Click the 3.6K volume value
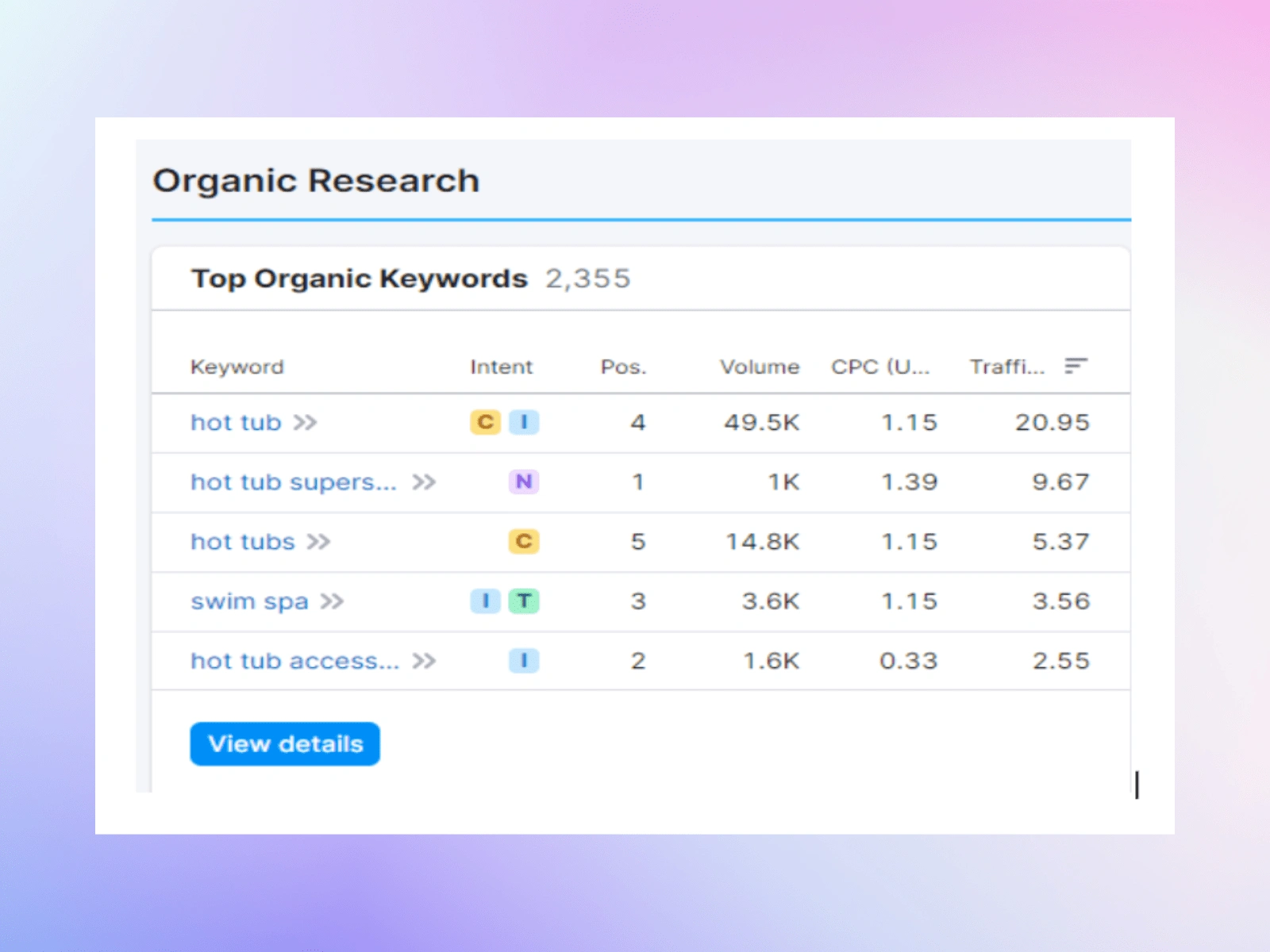Screen dimensions: 1270x952 click(x=771, y=601)
